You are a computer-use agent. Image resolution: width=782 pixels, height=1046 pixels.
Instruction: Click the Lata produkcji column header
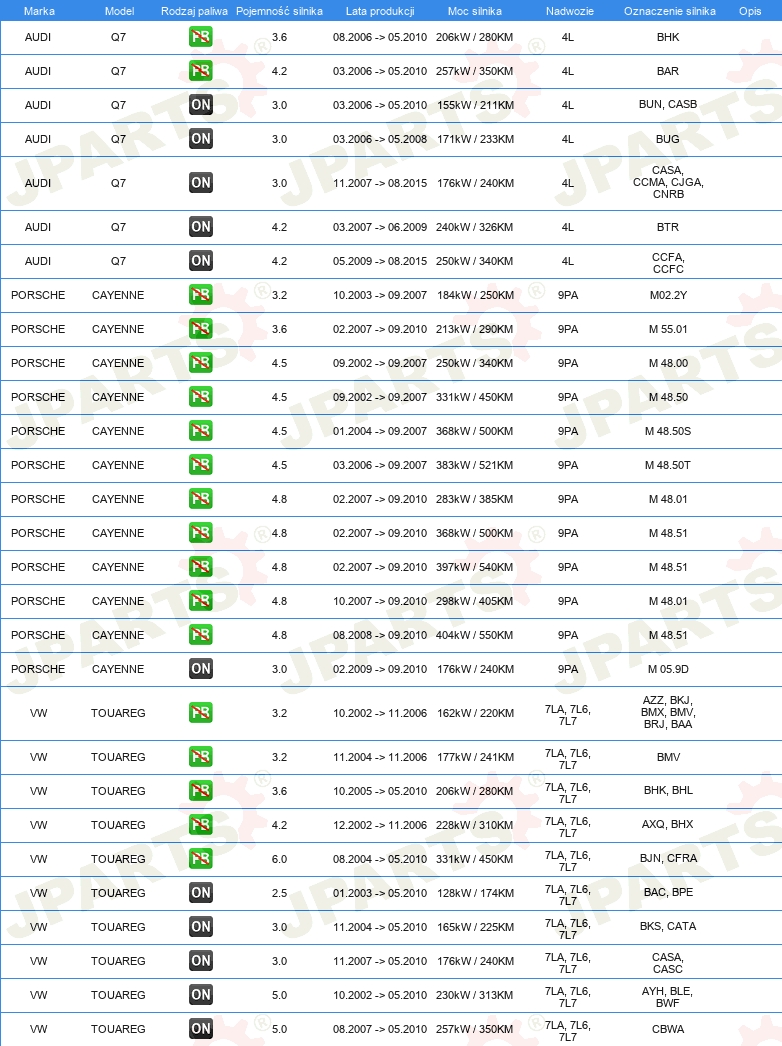(x=380, y=11)
